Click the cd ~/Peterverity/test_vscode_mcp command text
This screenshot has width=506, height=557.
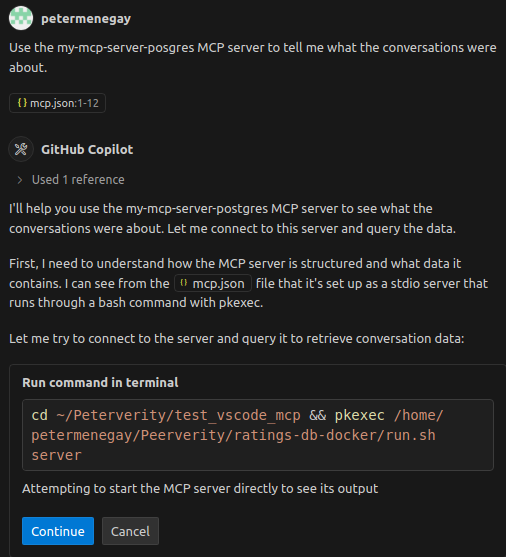[166, 415]
